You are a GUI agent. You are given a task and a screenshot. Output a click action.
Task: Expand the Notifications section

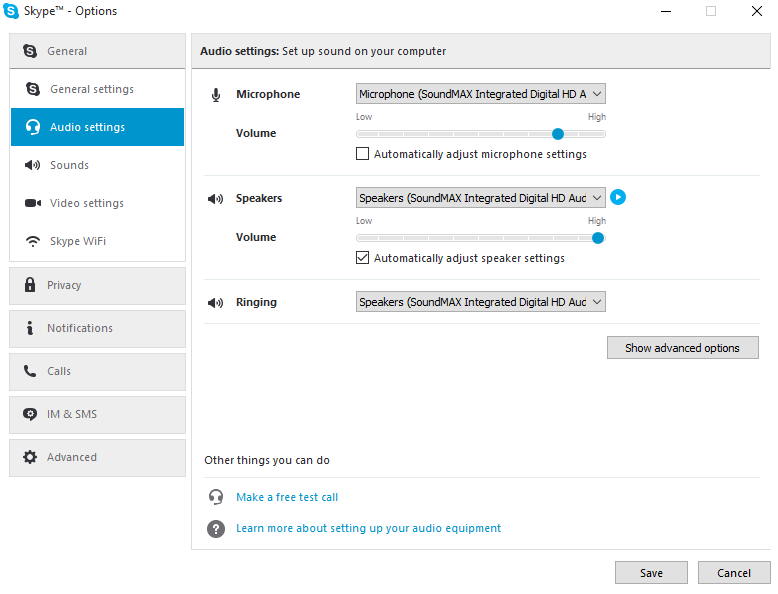tap(97, 329)
